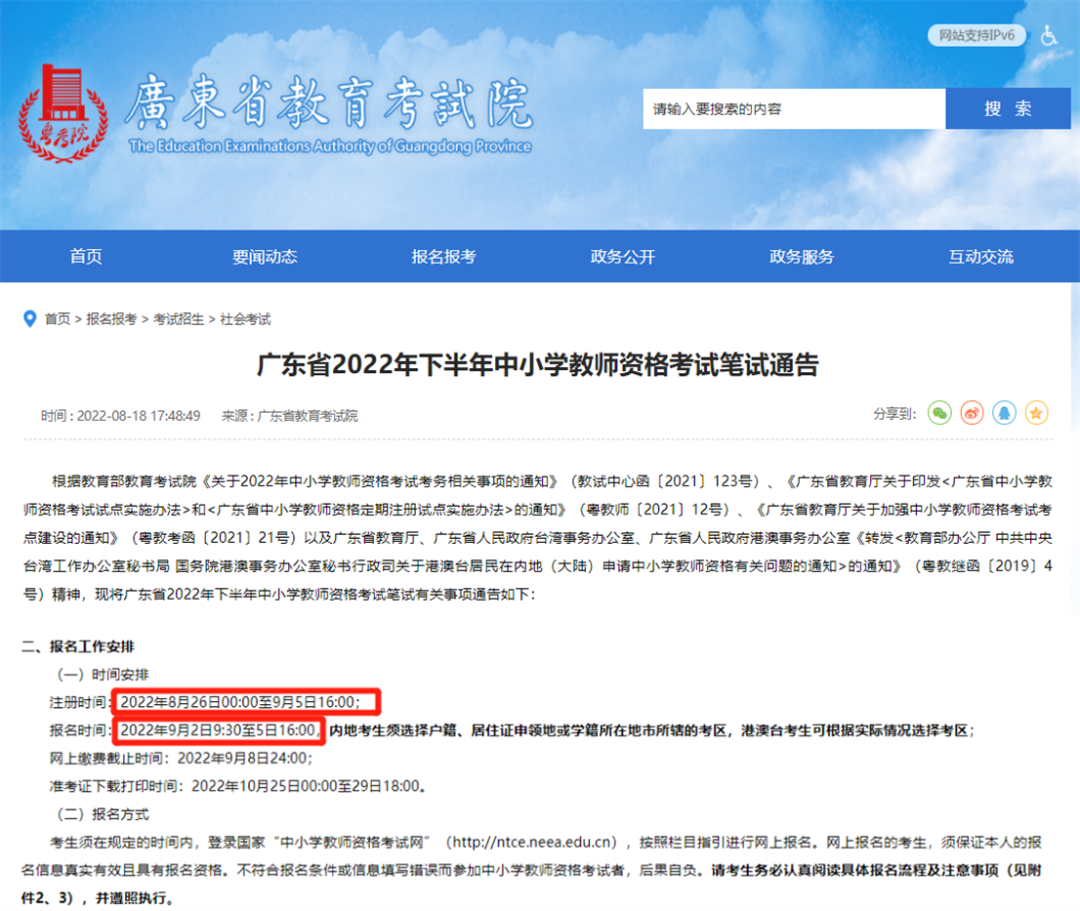Open the 首页 navigation menu item
This screenshot has height=911, width=1080.
86,257
